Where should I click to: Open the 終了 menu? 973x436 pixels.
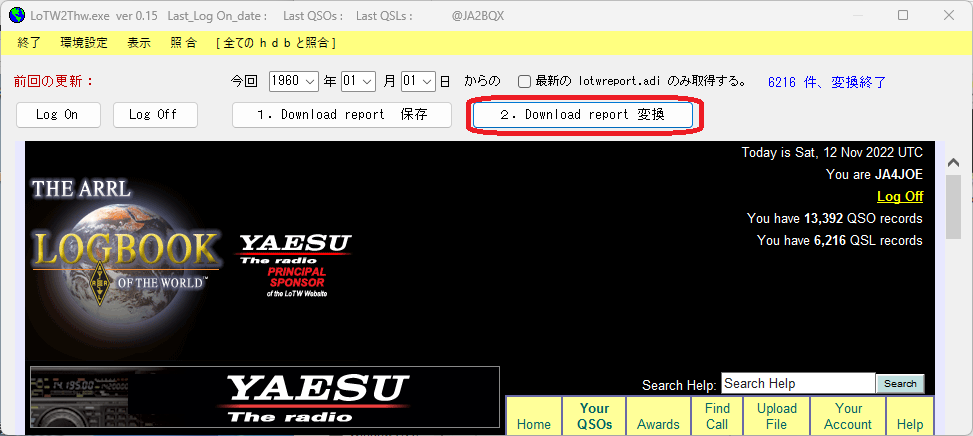click(x=29, y=43)
